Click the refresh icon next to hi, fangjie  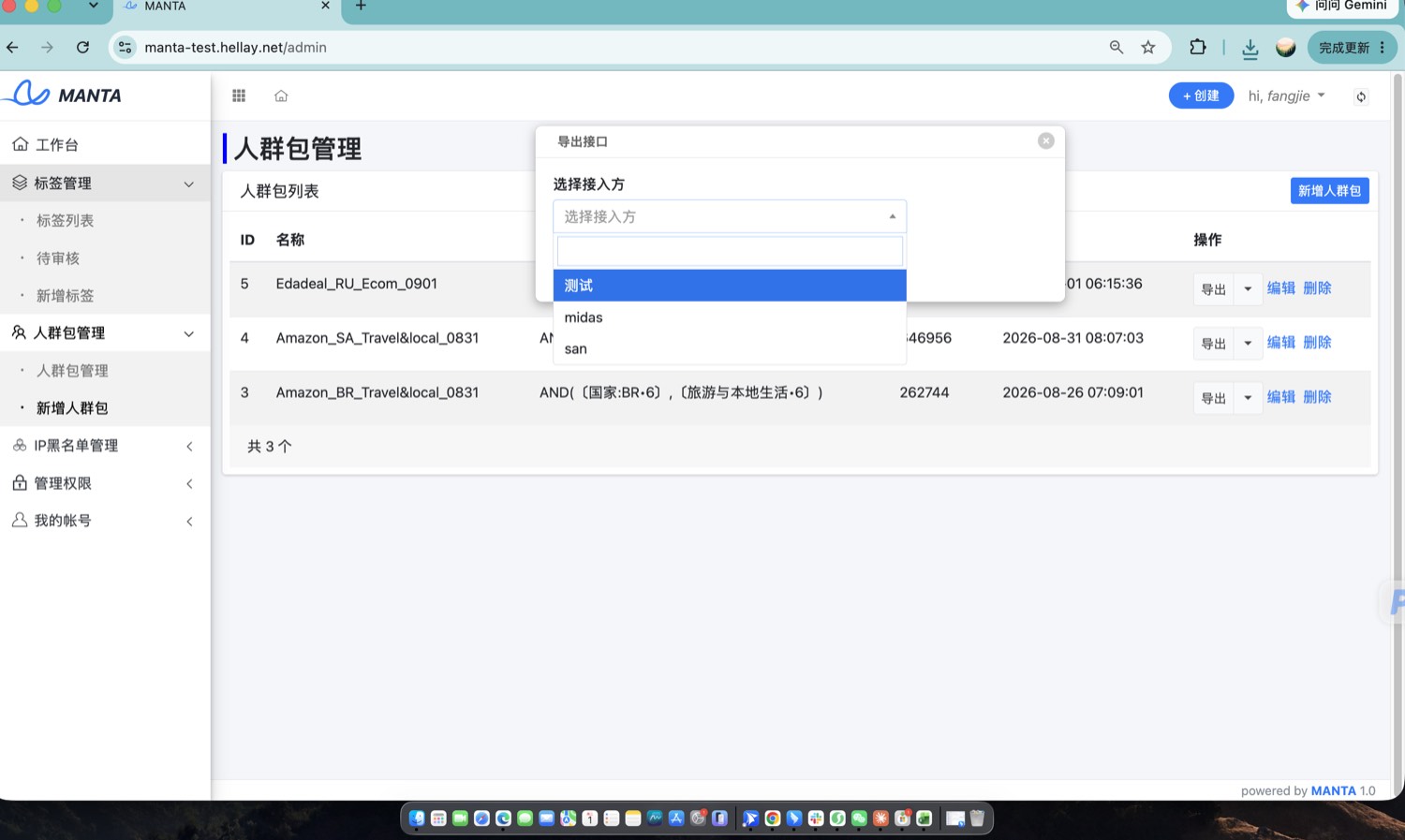tap(1361, 96)
